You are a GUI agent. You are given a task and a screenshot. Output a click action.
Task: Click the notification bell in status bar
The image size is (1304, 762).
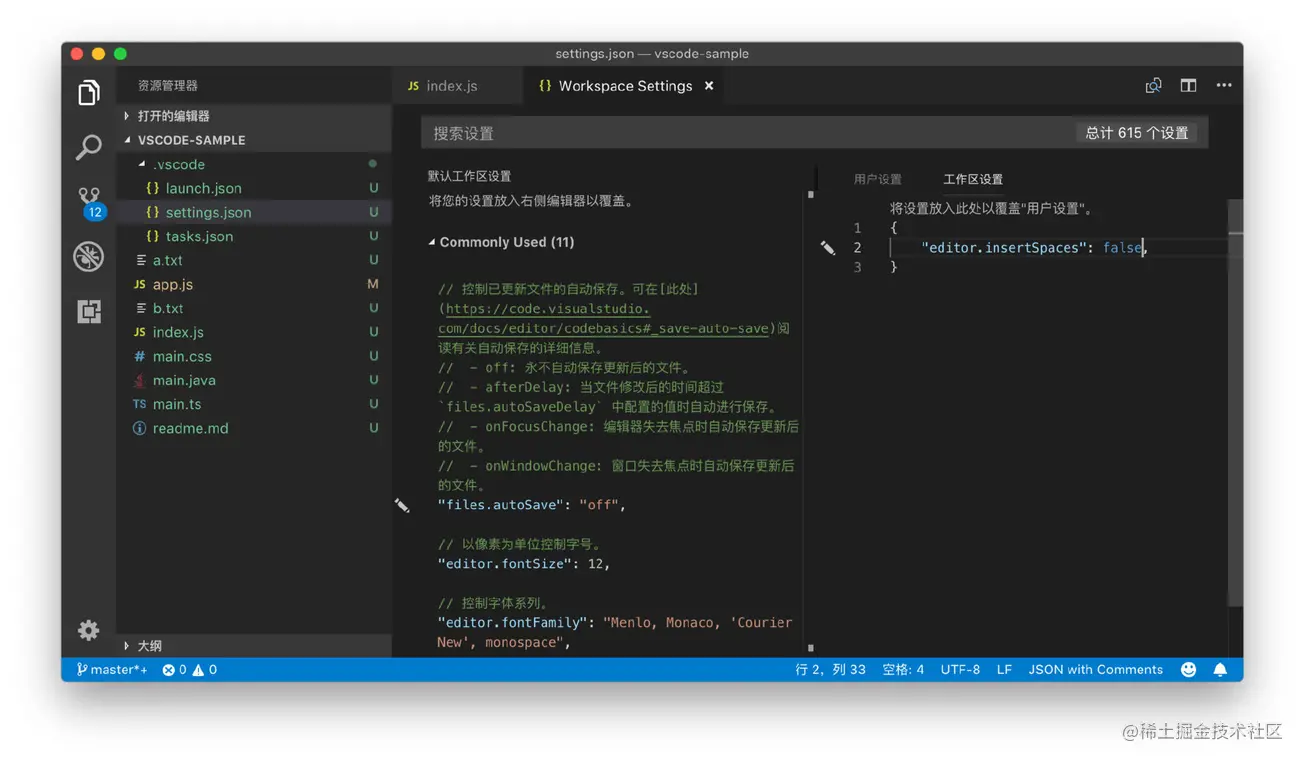tap(1220, 670)
